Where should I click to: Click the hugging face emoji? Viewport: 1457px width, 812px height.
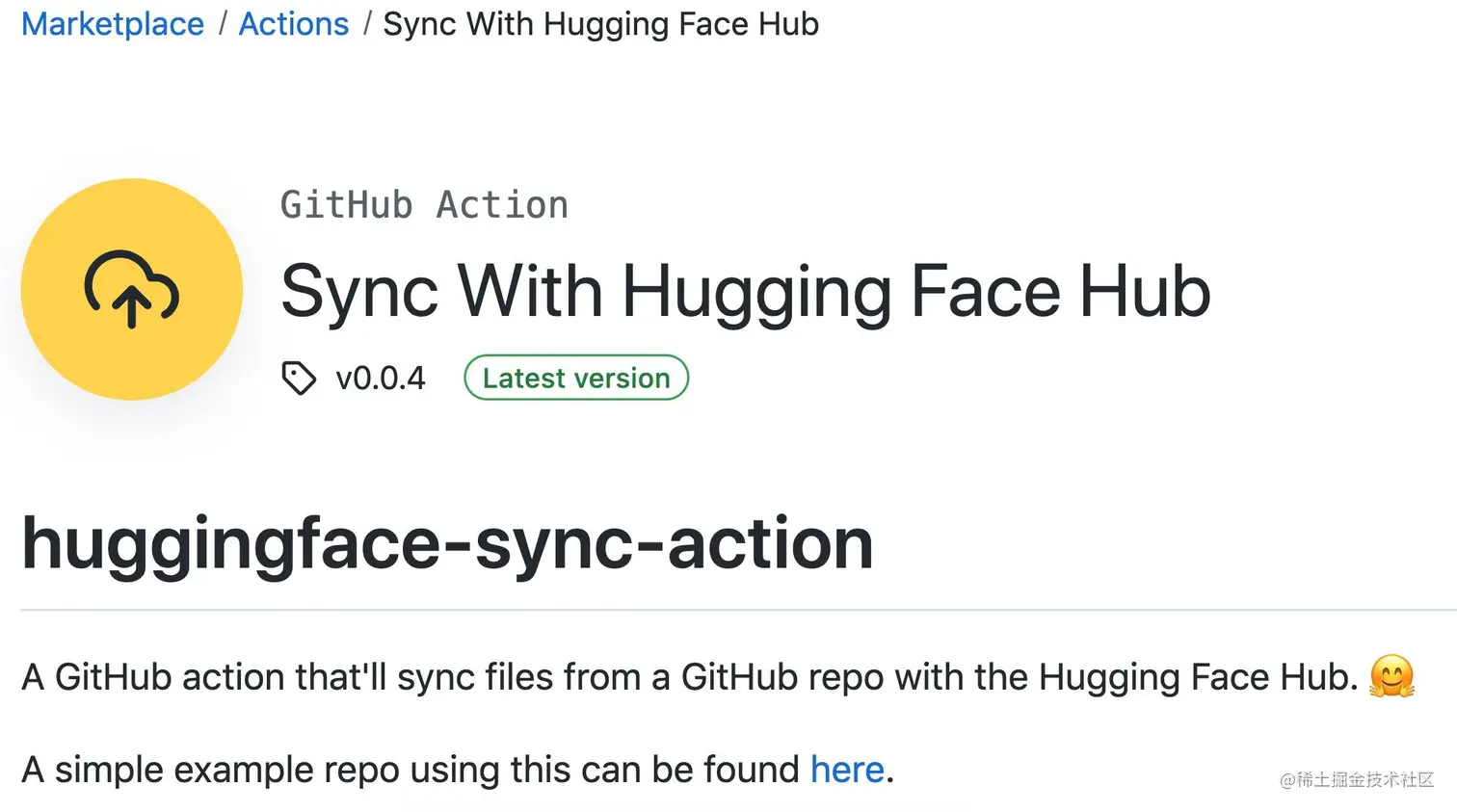[1392, 676]
